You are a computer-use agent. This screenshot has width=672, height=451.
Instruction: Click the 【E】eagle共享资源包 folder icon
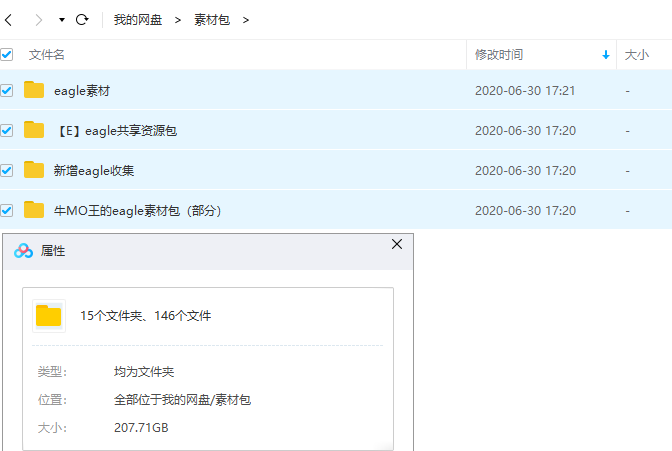tap(34, 130)
